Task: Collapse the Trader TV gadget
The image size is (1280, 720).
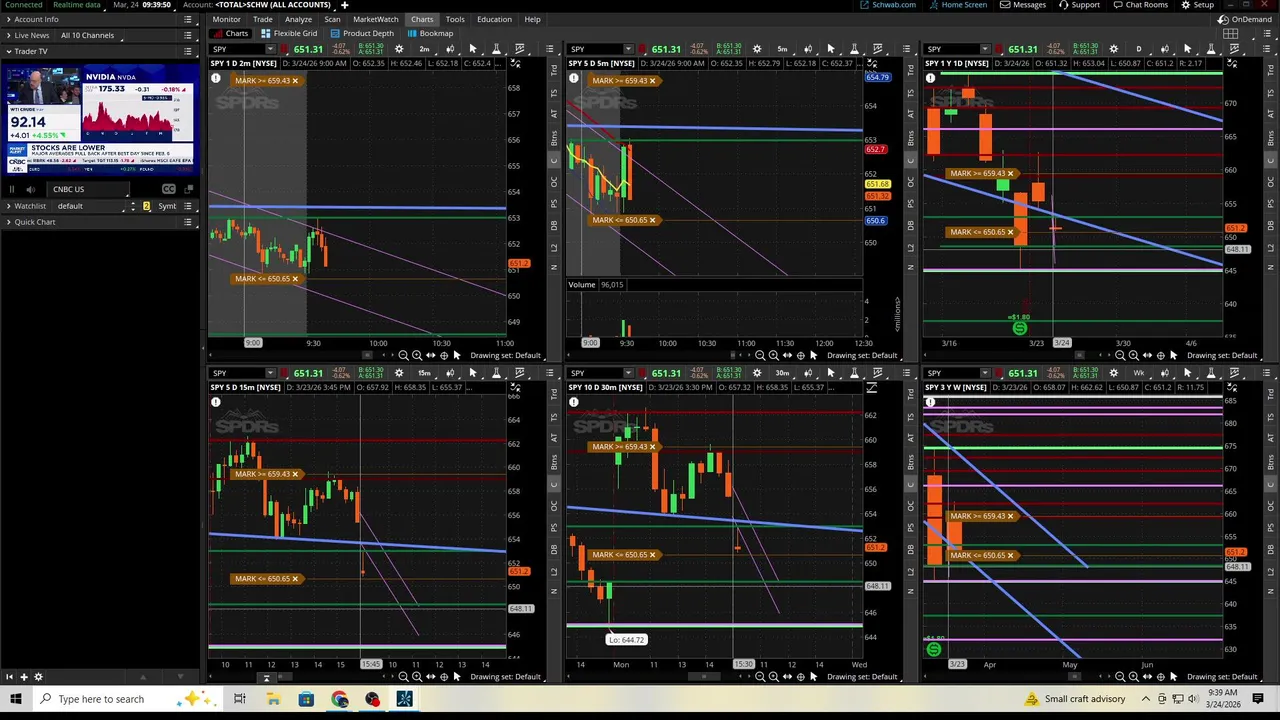Action: [8, 51]
